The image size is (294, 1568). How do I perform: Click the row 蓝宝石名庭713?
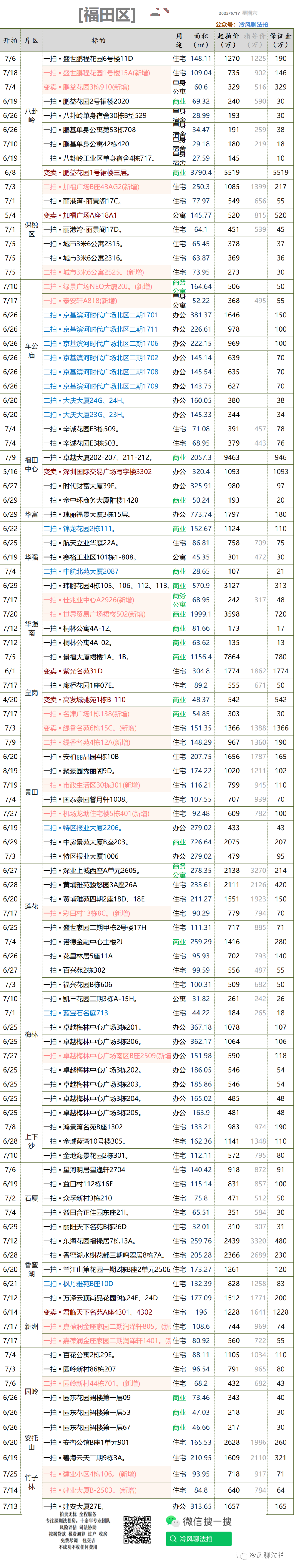(x=147, y=1013)
